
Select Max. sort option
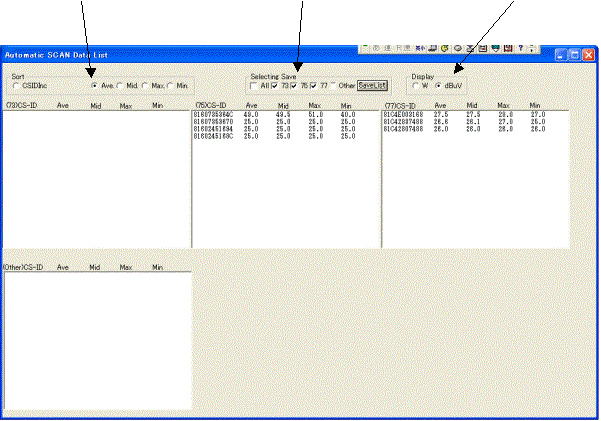(145, 86)
